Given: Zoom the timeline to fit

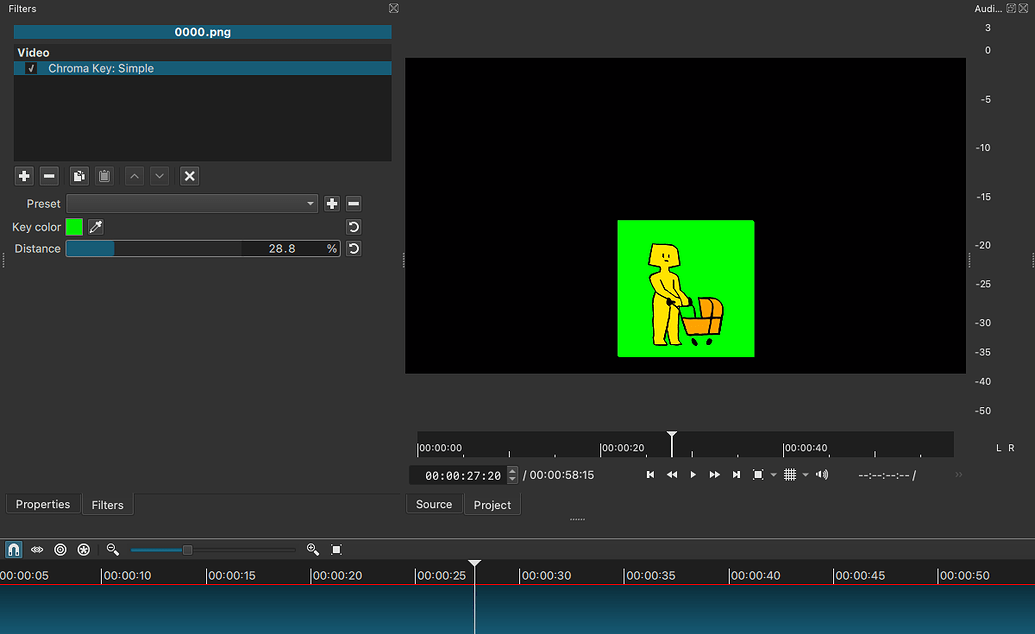Looking at the screenshot, I should (336, 549).
